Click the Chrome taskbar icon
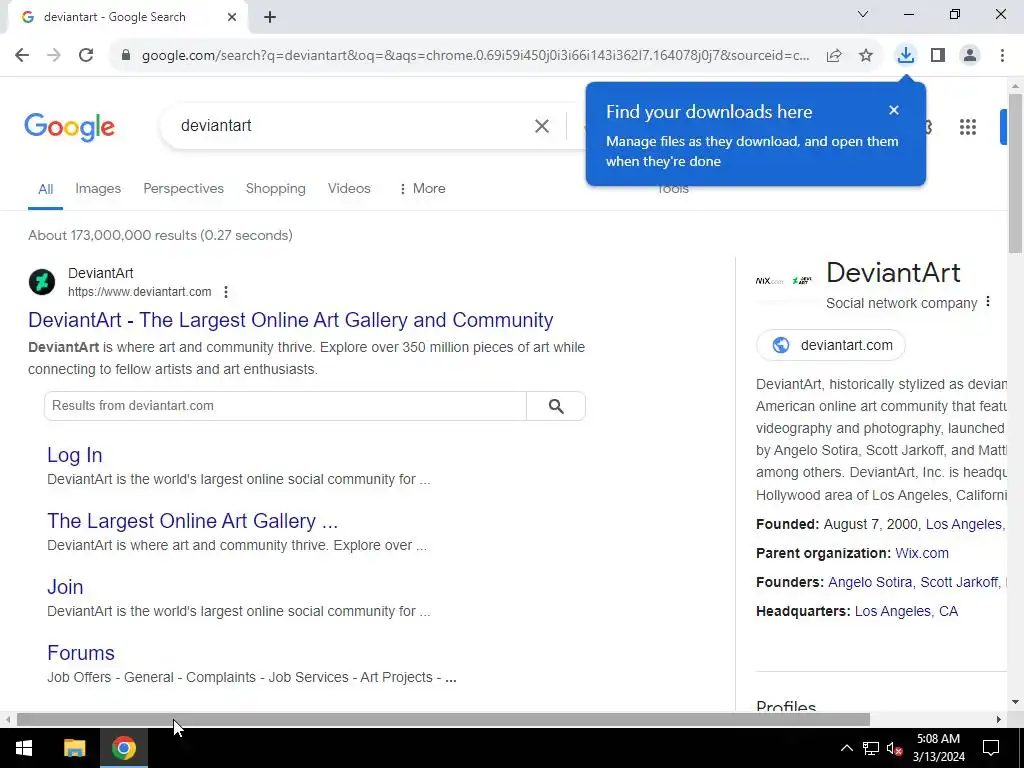 click(x=123, y=748)
